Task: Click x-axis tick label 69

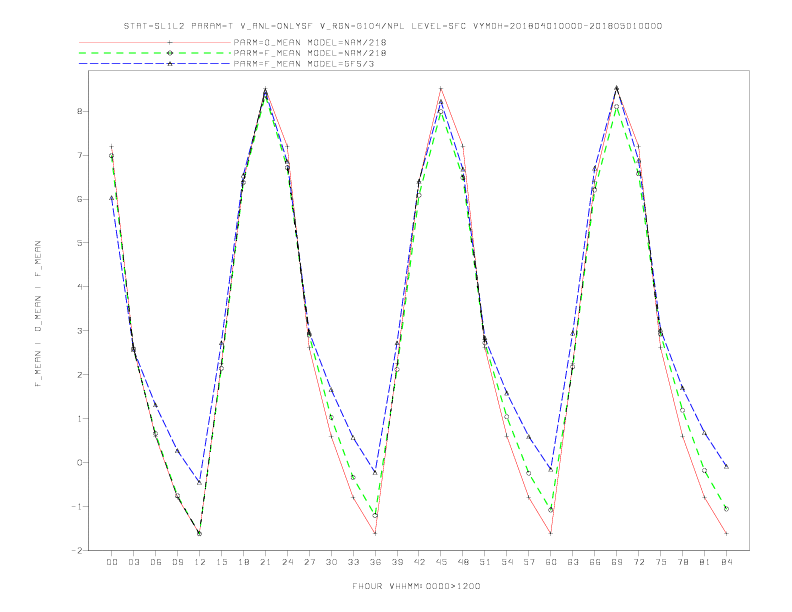Action: [x=617, y=562]
